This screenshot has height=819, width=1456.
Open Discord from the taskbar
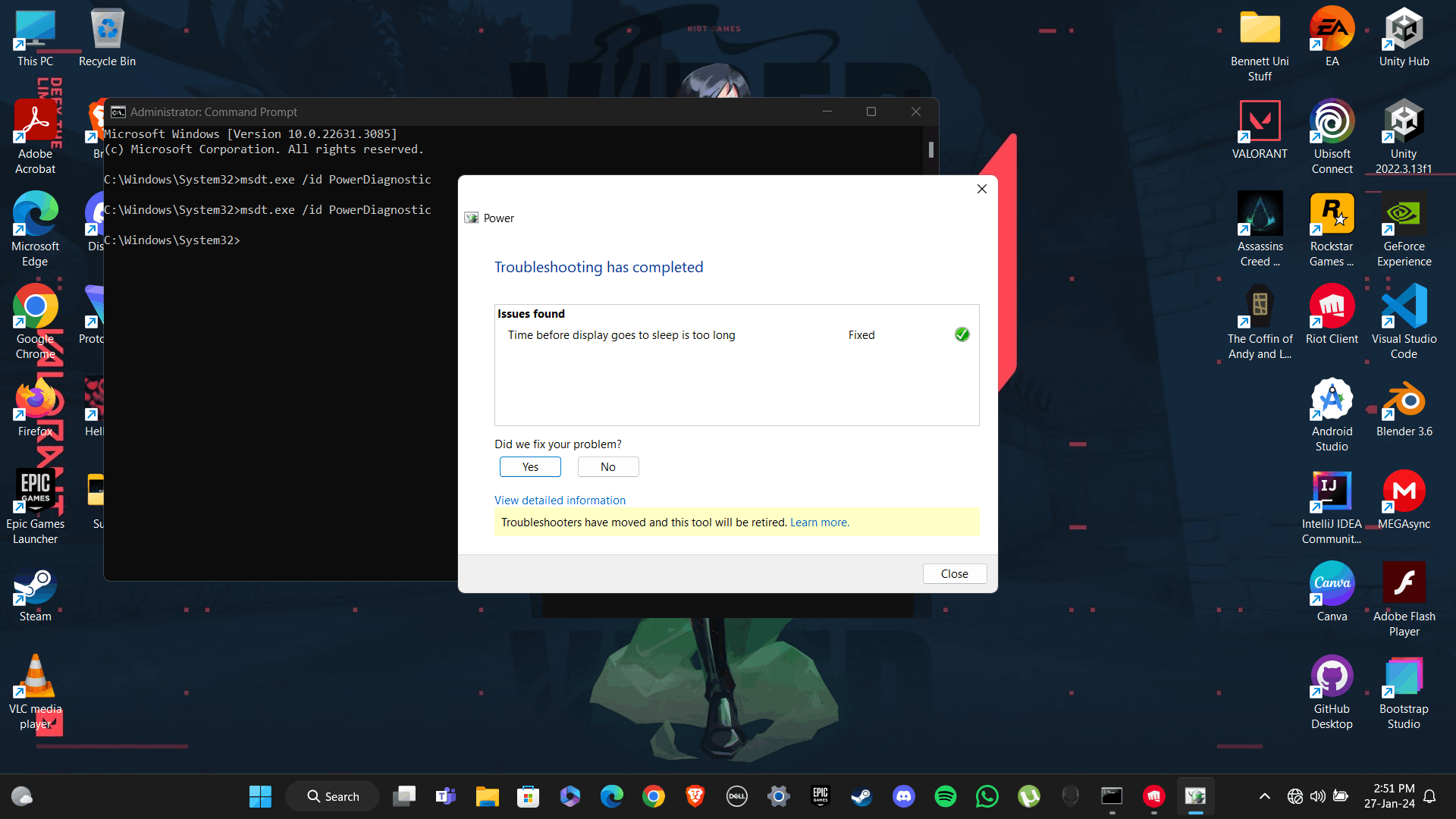(904, 796)
